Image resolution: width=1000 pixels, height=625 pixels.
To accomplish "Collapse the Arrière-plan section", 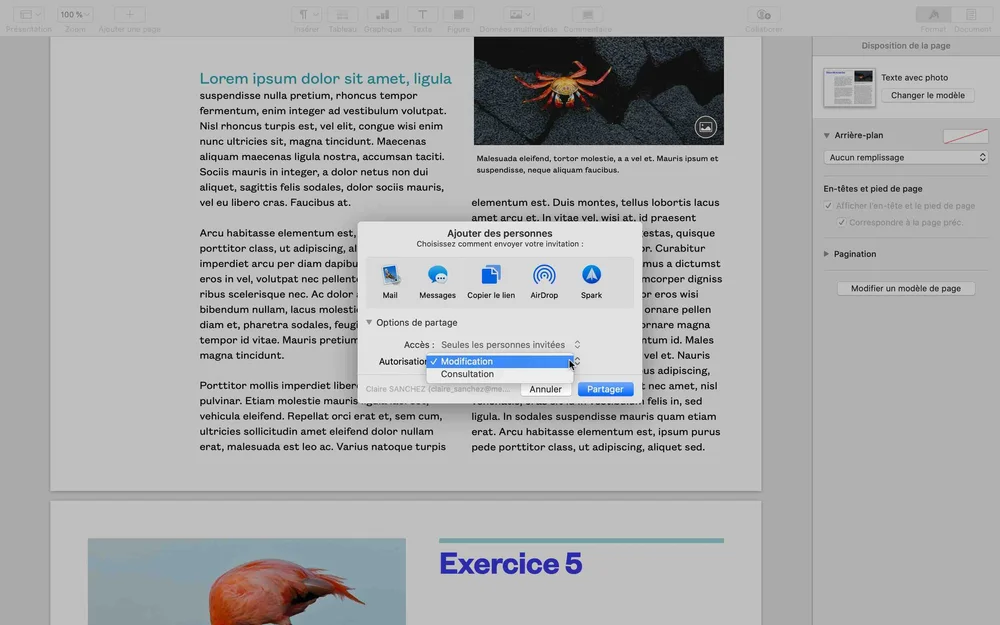I will [x=827, y=135].
